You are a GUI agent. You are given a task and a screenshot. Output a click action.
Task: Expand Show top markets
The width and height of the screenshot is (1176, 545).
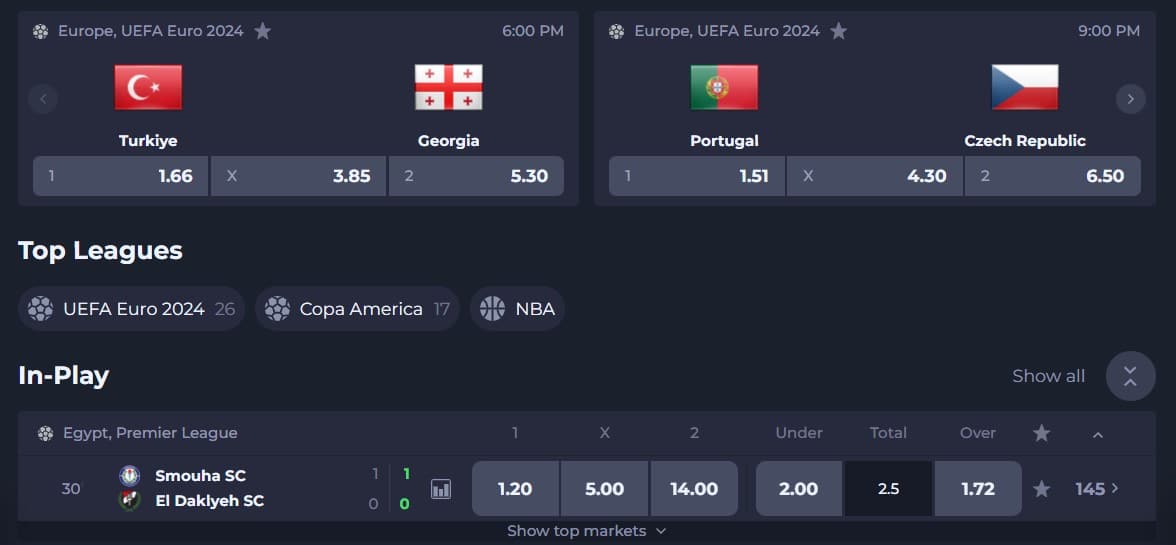click(586, 531)
